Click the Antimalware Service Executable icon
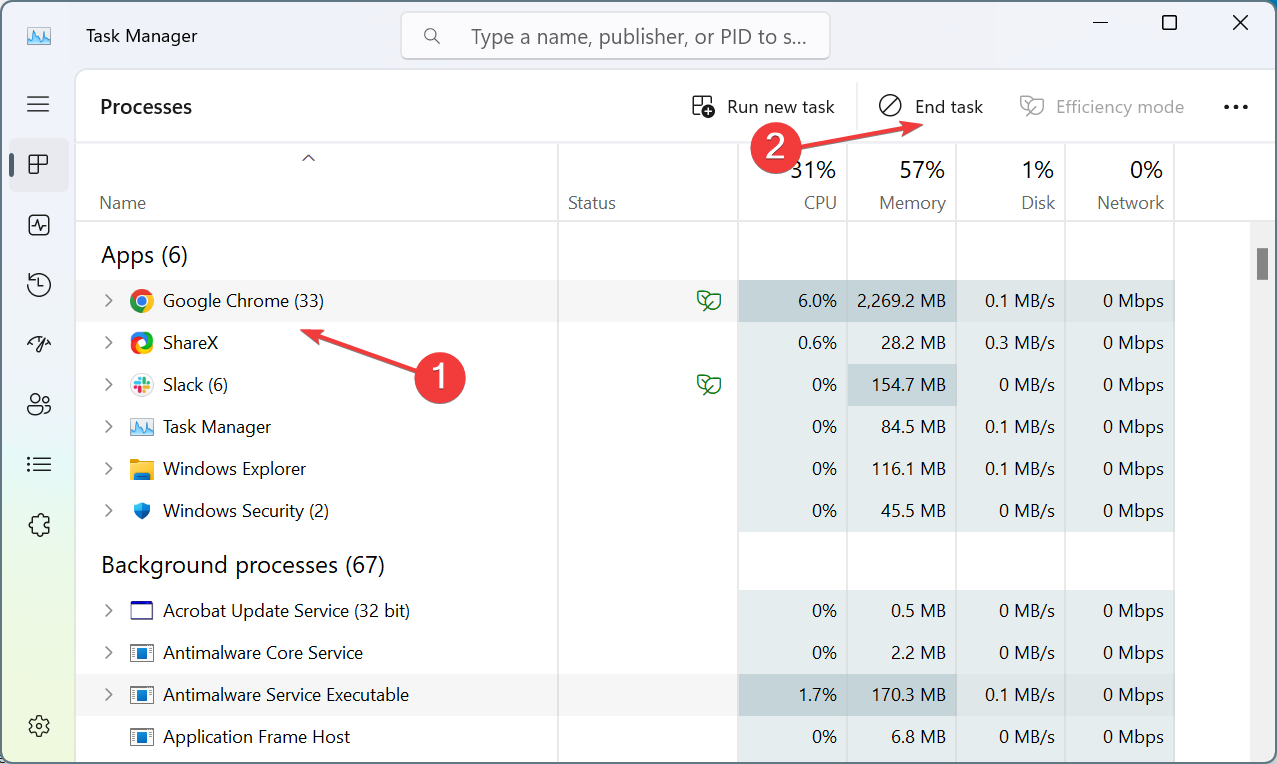 pos(142,695)
